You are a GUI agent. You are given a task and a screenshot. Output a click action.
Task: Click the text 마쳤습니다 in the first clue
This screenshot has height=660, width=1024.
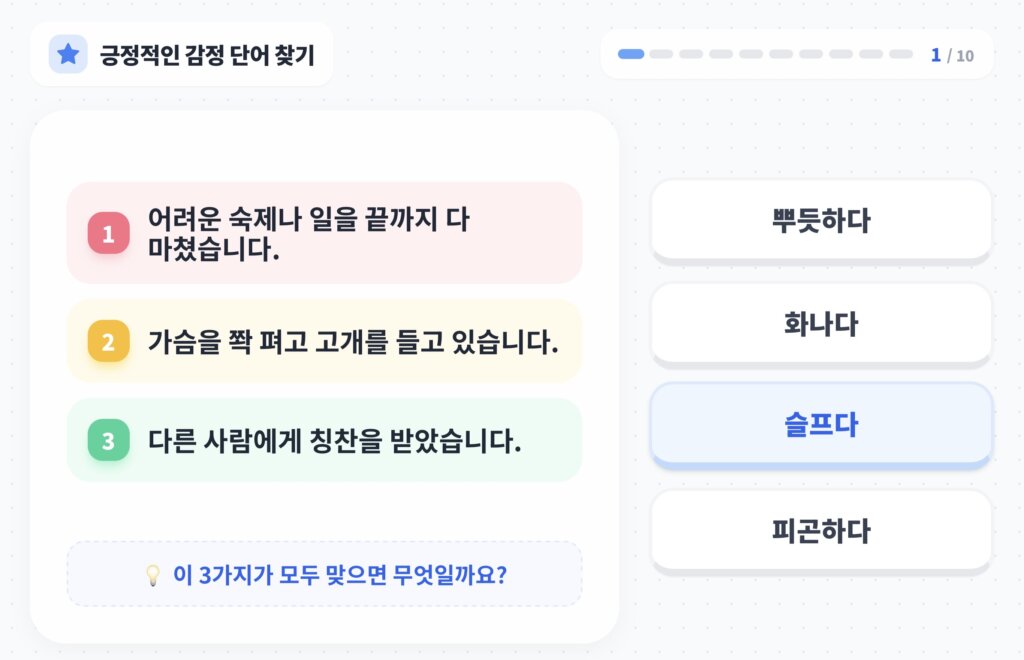pos(214,249)
